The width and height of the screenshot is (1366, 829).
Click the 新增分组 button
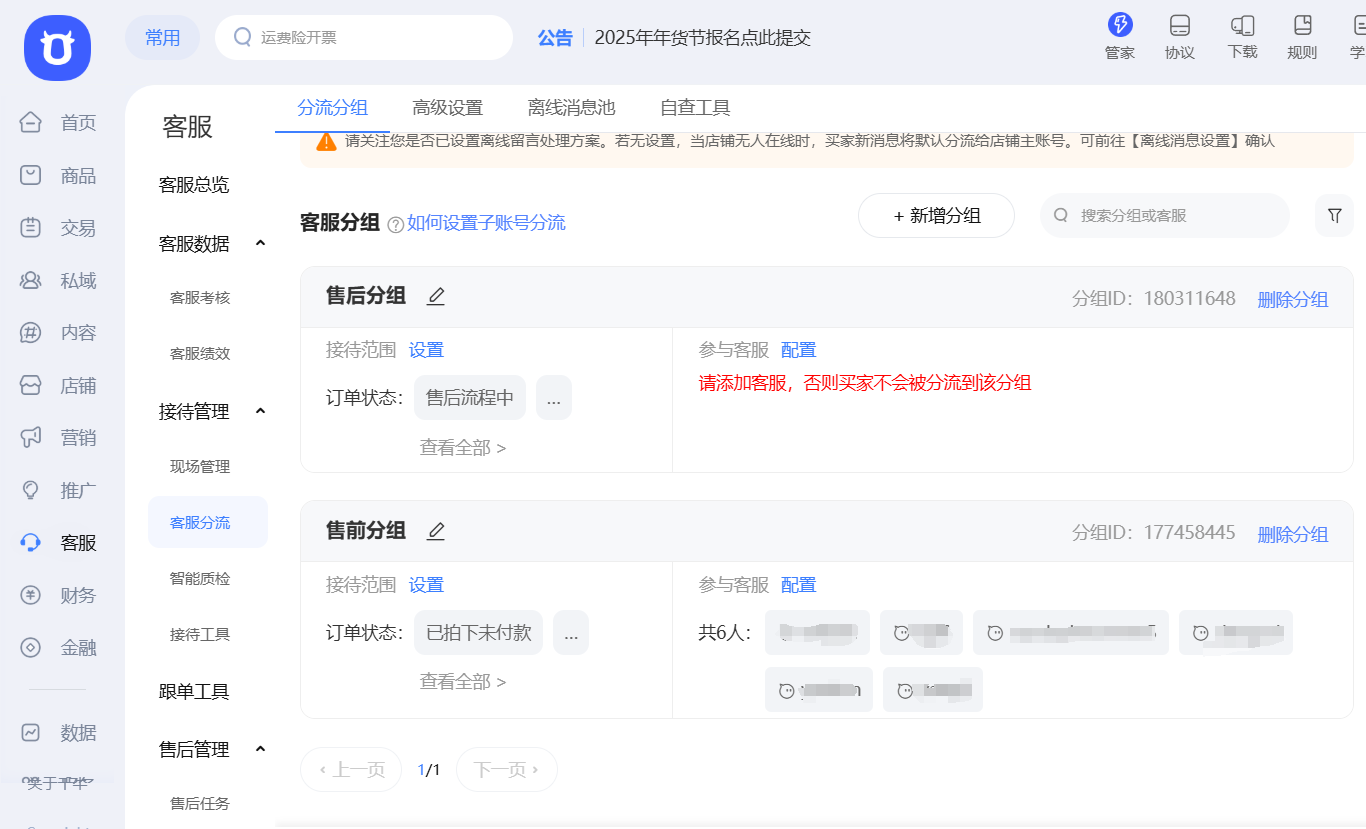coord(937,216)
